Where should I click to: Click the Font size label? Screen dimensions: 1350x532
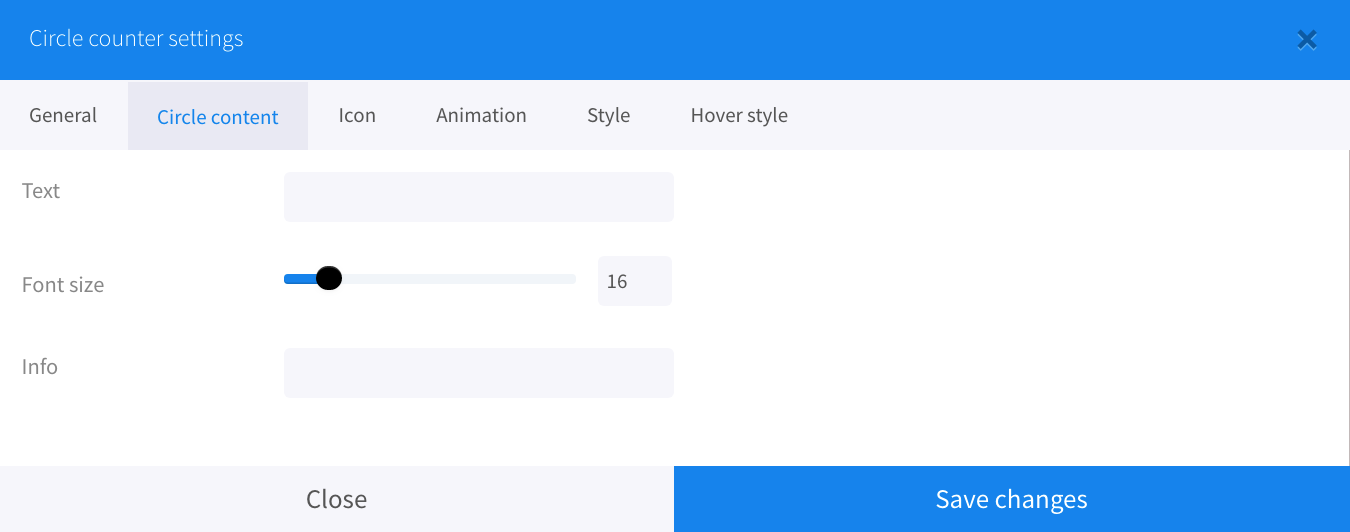(x=63, y=285)
